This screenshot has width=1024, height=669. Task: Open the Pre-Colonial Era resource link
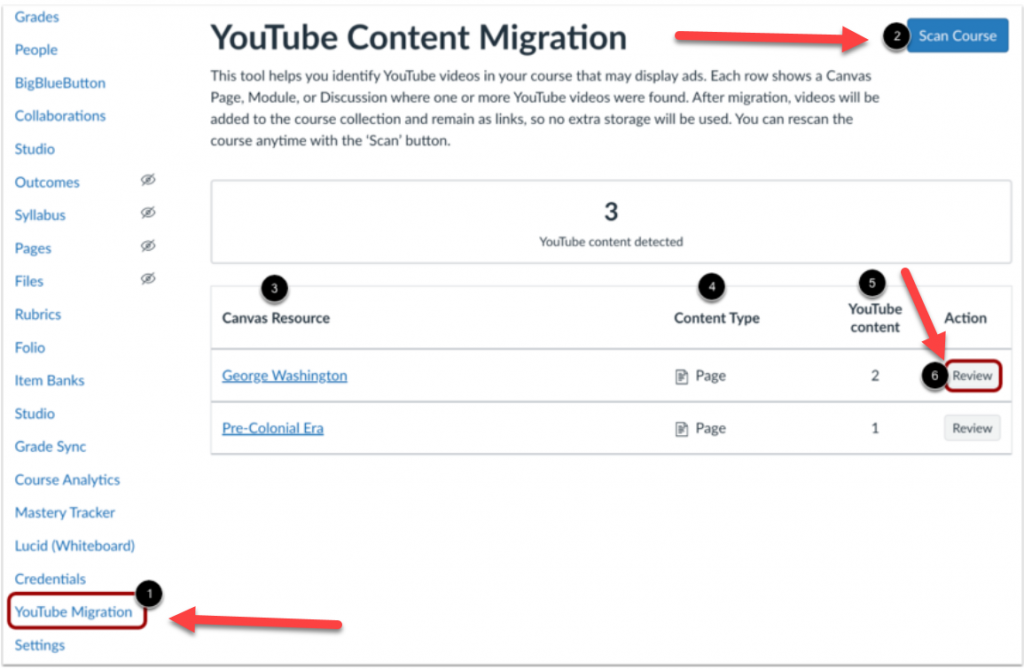(x=273, y=428)
